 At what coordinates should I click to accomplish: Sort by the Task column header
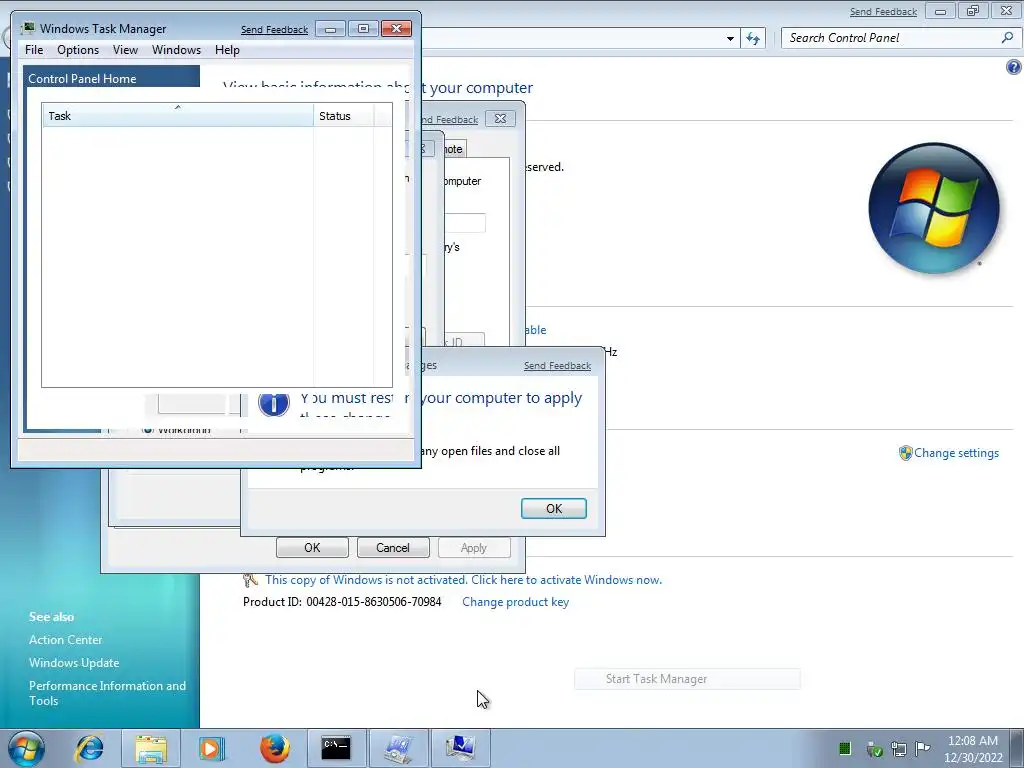pos(177,116)
